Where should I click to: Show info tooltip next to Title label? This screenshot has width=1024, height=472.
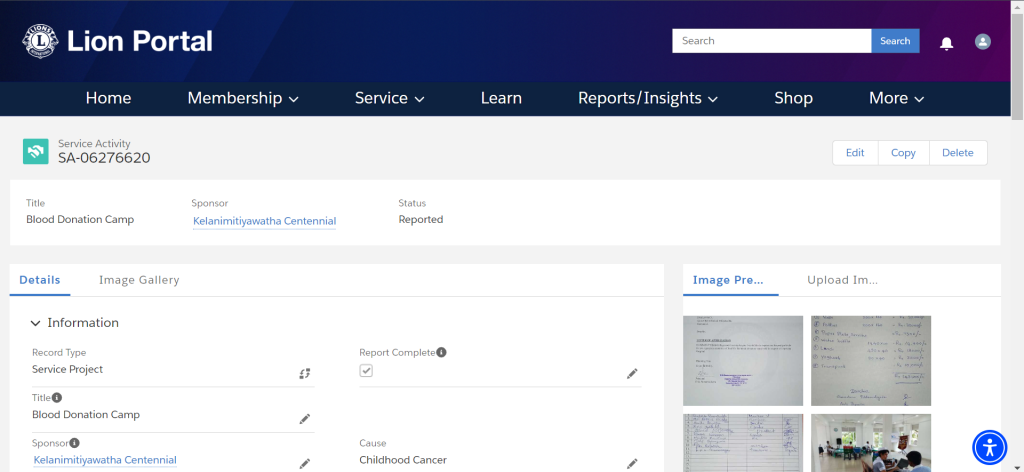coord(57,397)
